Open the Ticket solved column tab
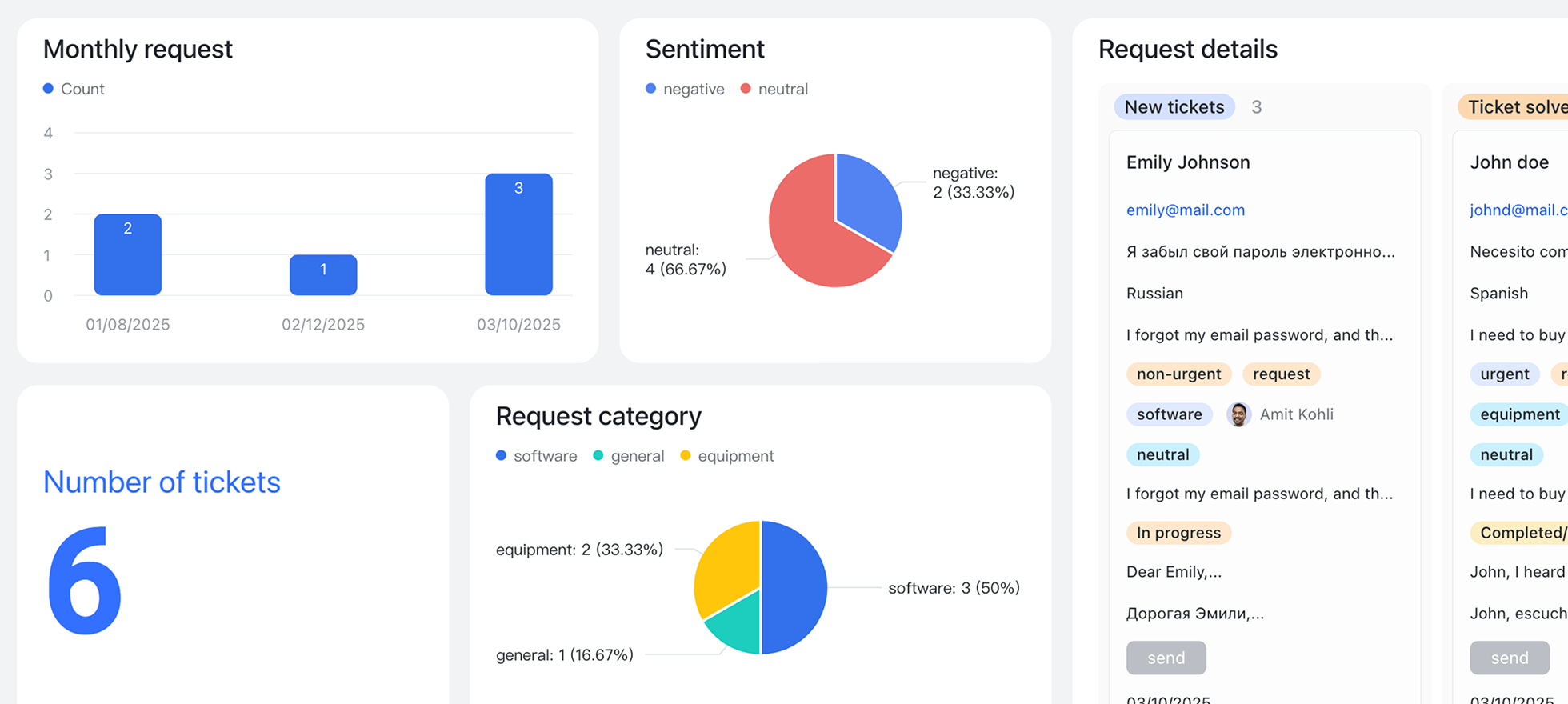Image resolution: width=1568 pixels, height=704 pixels. point(1514,107)
